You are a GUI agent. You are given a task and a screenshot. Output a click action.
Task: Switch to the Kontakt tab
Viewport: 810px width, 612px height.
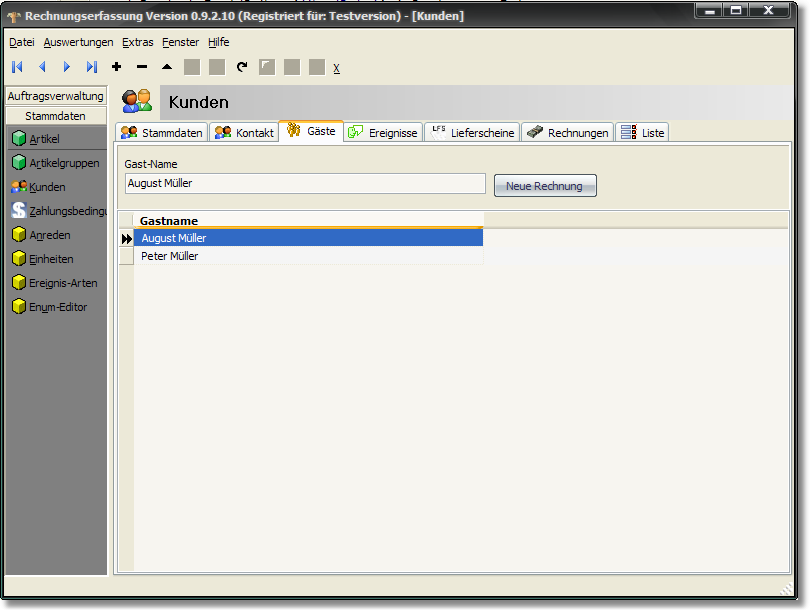[x=244, y=133]
